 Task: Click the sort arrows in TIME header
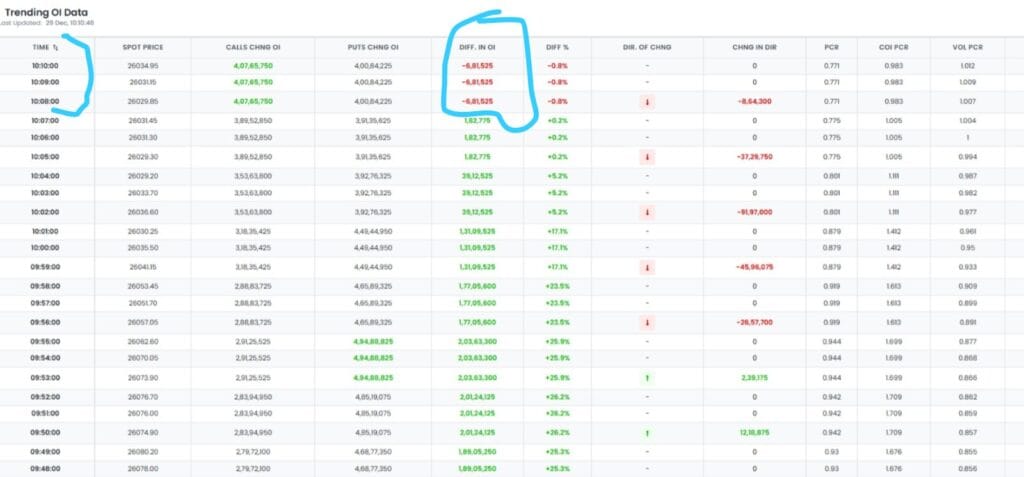click(56, 47)
